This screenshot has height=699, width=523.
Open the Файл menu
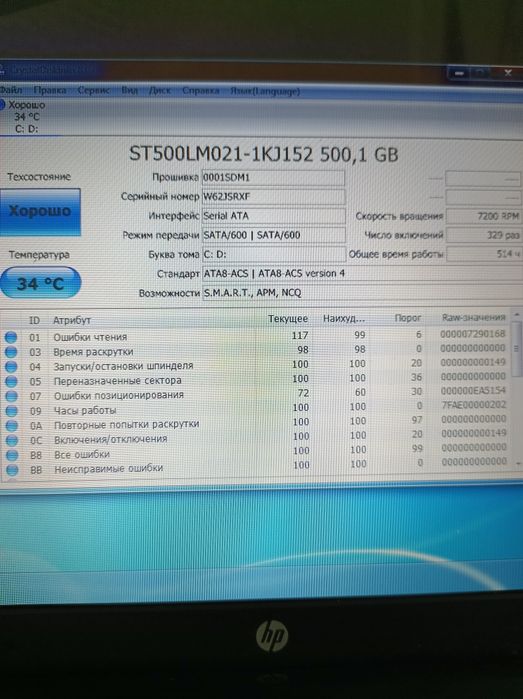point(11,90)
